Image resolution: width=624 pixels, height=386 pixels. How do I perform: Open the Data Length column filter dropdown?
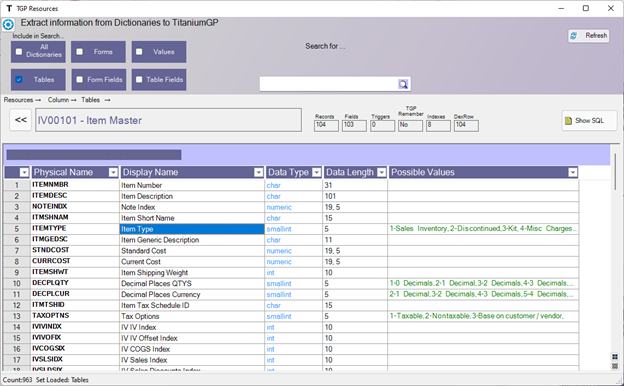[382, 172]
